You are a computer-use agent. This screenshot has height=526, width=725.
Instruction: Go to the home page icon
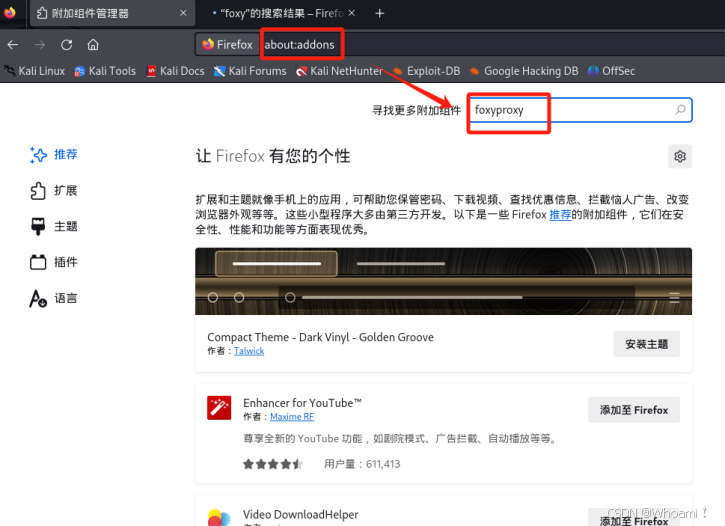(93, 45)
